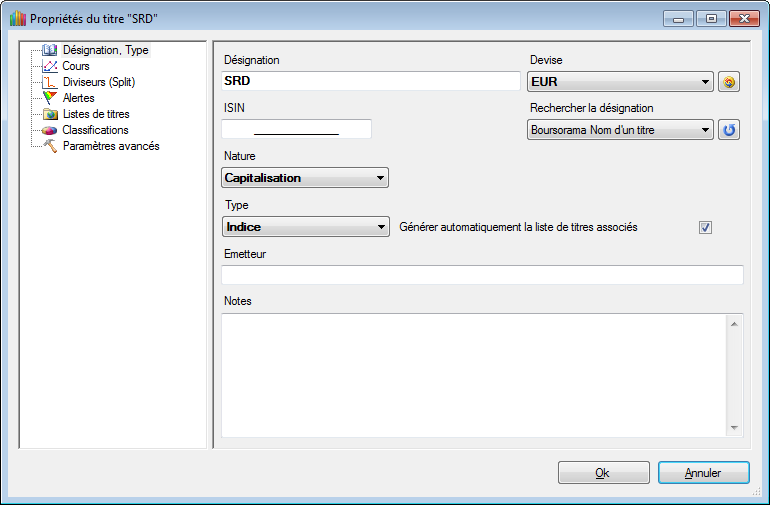Image resolution: width=770 pixels, height=505 pixels.
Task: Click in the Désignation text field
Action: (370, 82)
